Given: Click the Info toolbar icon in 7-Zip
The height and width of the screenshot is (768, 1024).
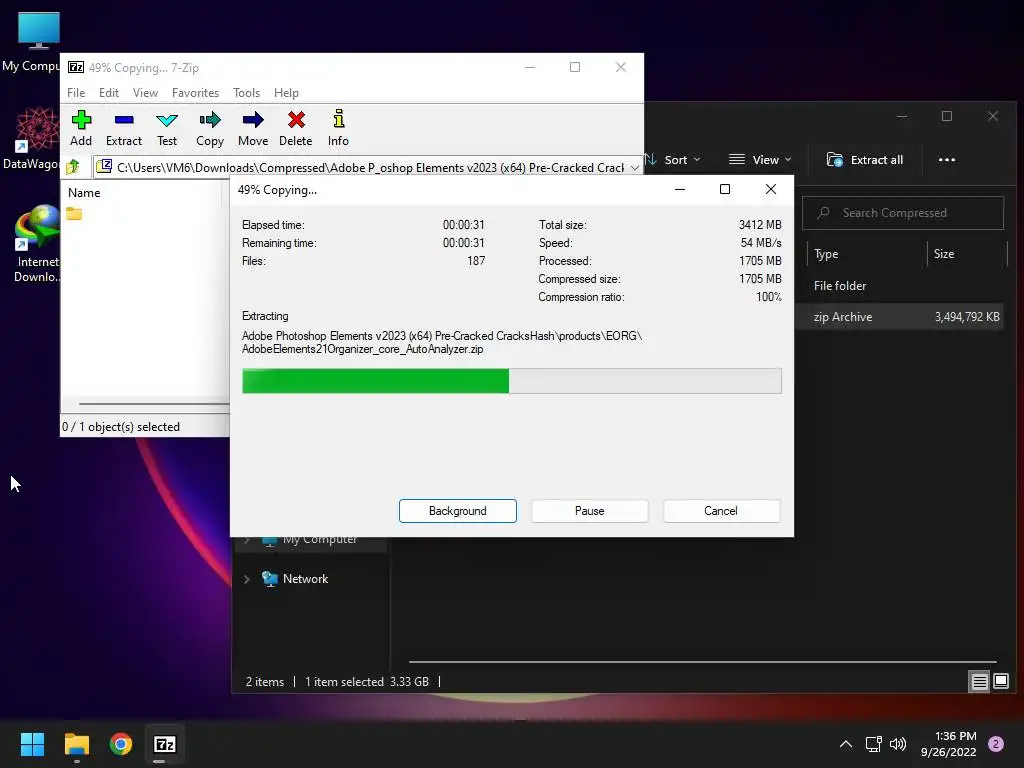Looking at the screenshot, I should click(x=338, y=128).
